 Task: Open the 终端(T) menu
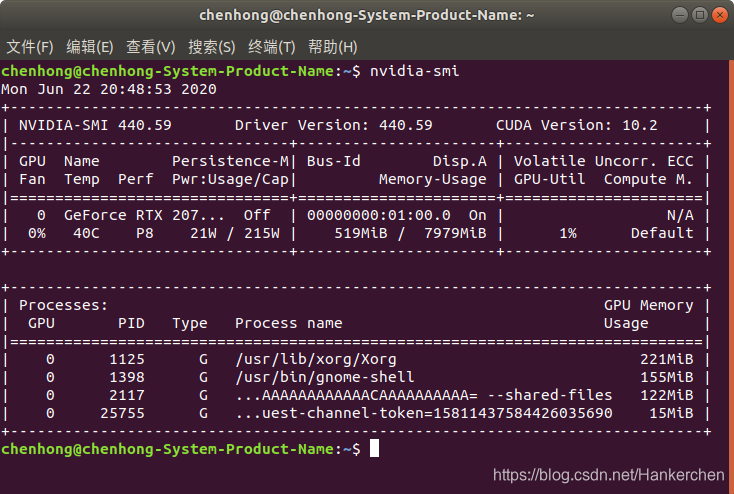272,47
